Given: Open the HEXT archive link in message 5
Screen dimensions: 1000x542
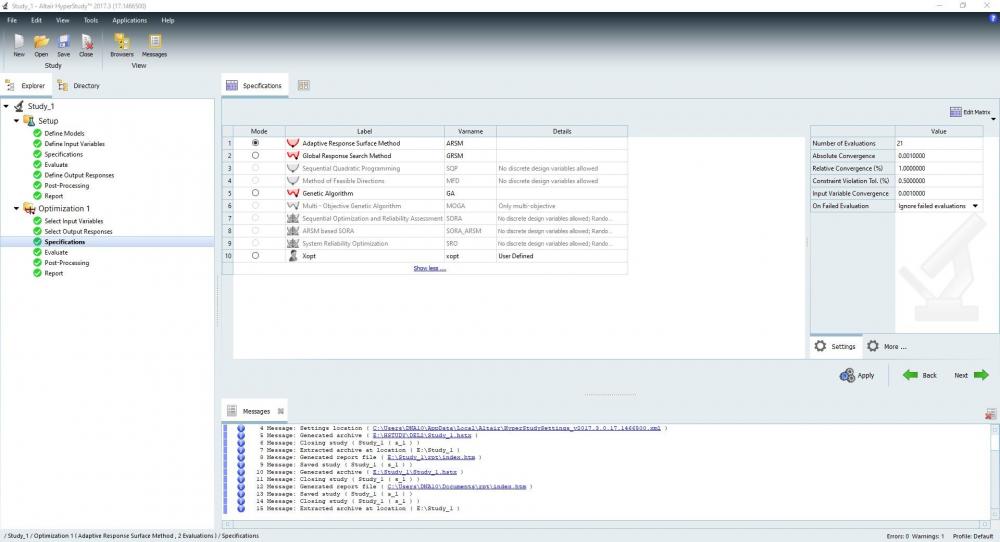Looking at the screenshot, I should coord(422,436).
